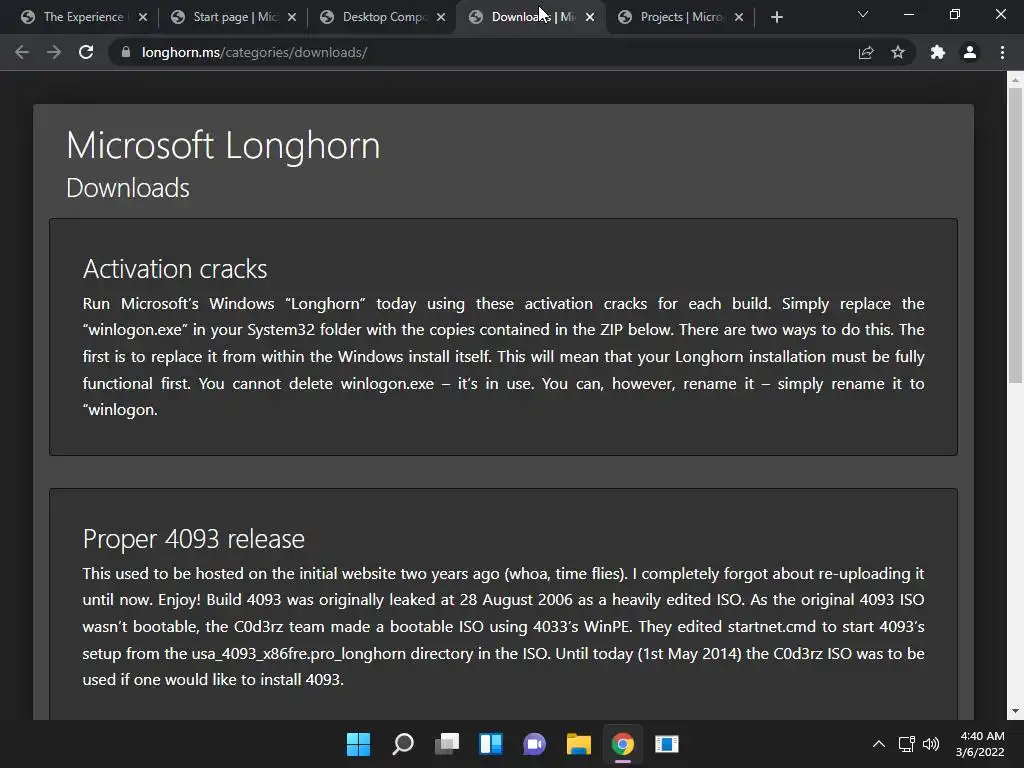Viewport: 1024px width, 768px height.
Task: Open the Extensions puzzle icon
Action: click(938, 52)
